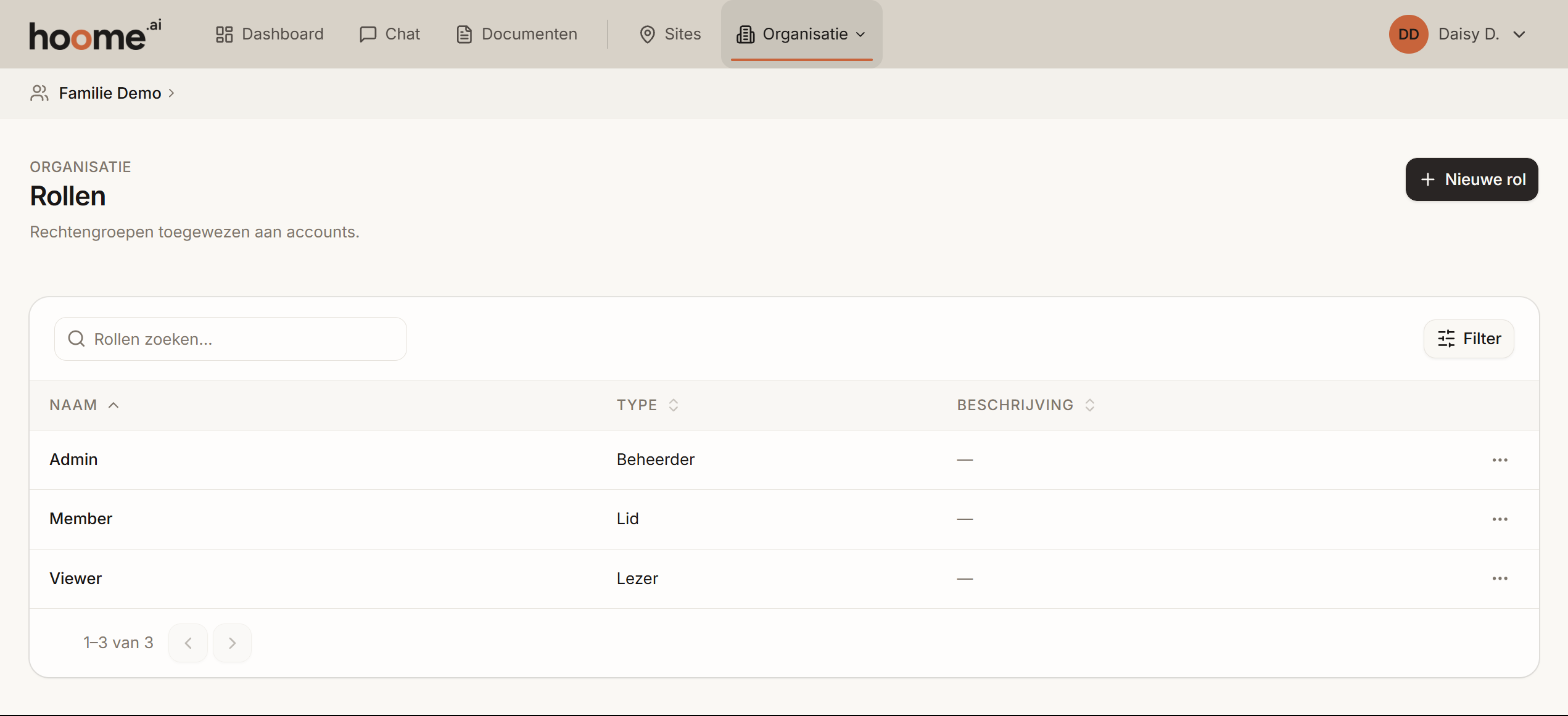Click the Rollen page heading
The width and height of the screenshot is (1568, 716).
[x=68, y=196]
